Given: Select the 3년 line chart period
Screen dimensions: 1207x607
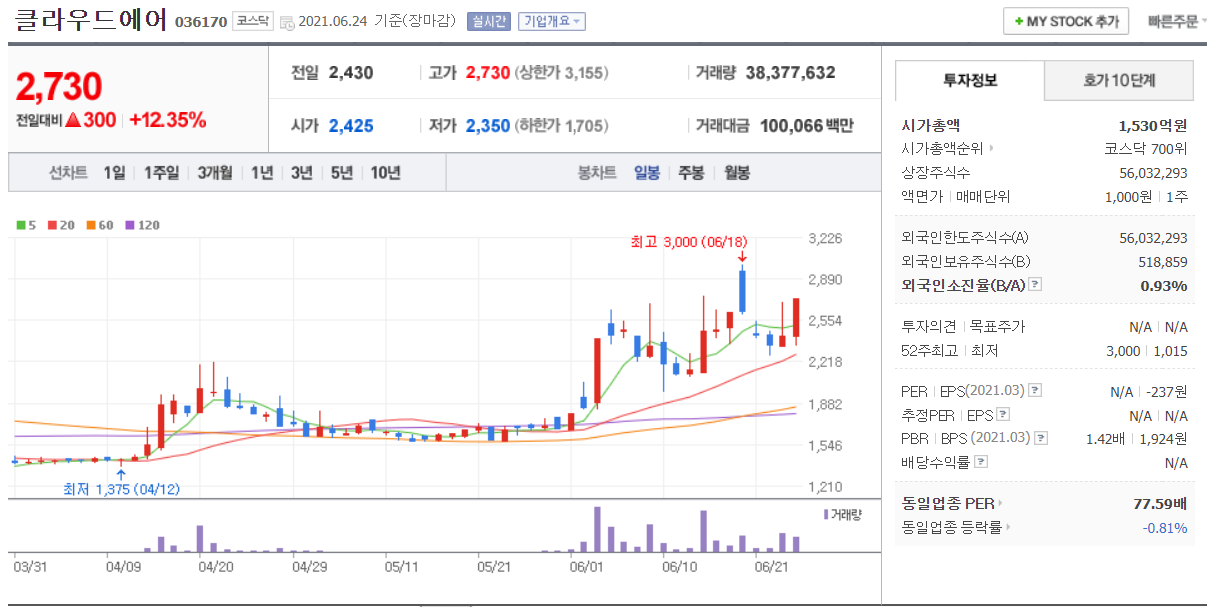Looking at the screenshot, I should tap(302, 172).
